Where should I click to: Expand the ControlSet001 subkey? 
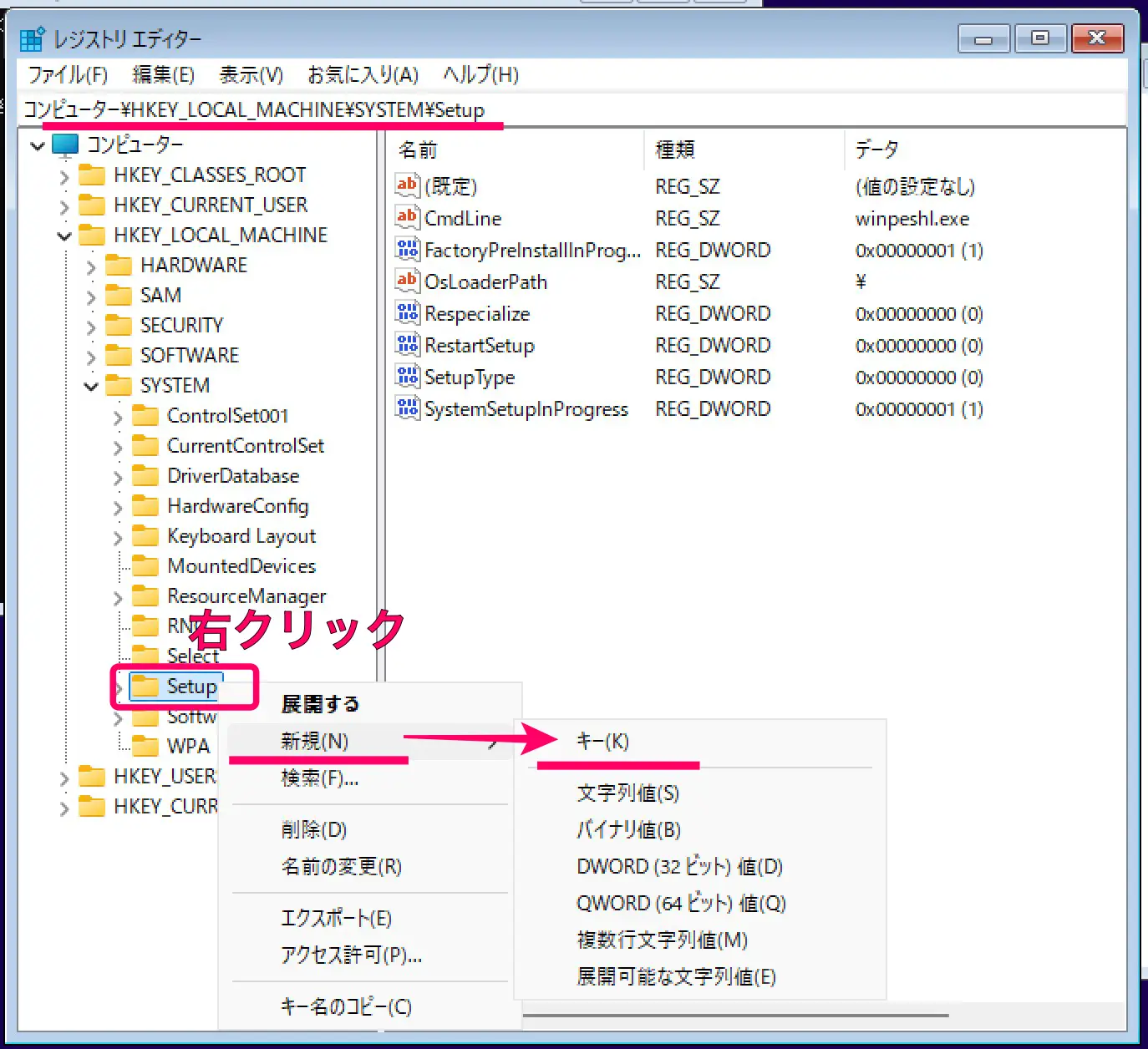coord(118,417)
